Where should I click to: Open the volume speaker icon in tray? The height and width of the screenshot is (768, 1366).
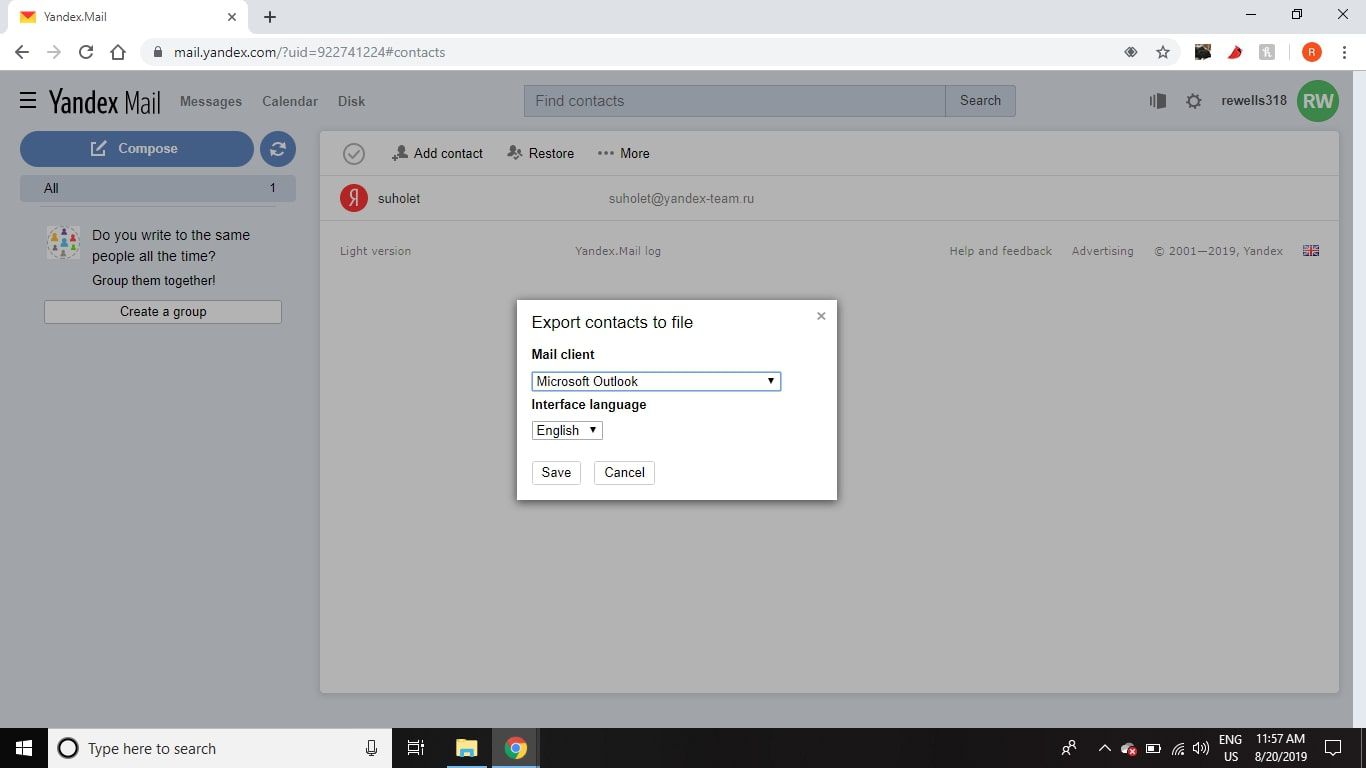coord(1201,748)
